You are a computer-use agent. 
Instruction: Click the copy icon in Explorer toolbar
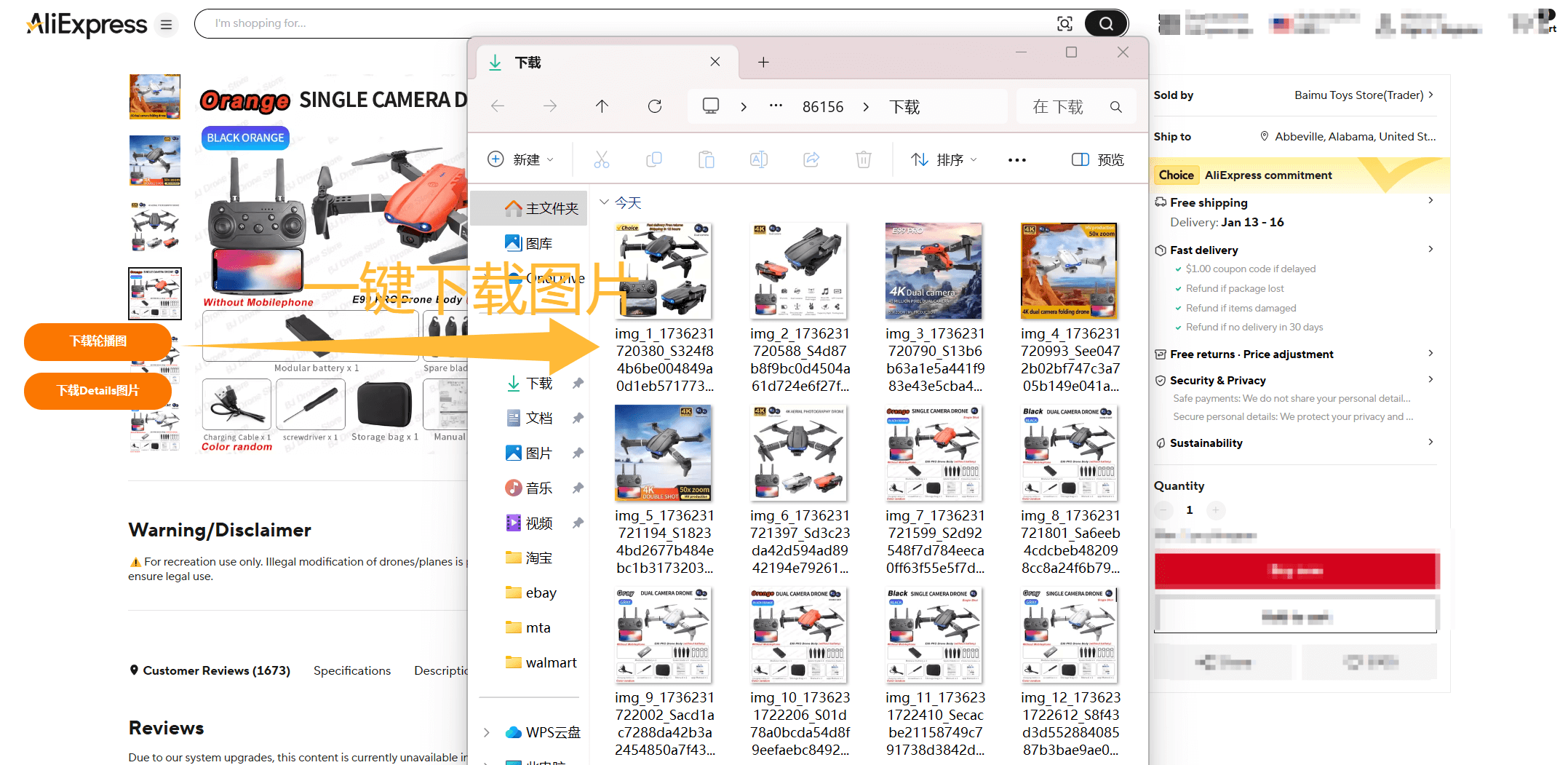point(654,159)
